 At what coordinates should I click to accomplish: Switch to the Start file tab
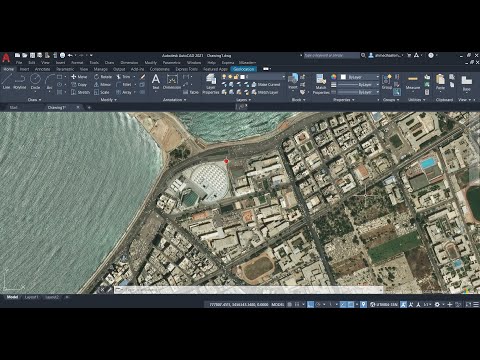click(x=13, y=108)
